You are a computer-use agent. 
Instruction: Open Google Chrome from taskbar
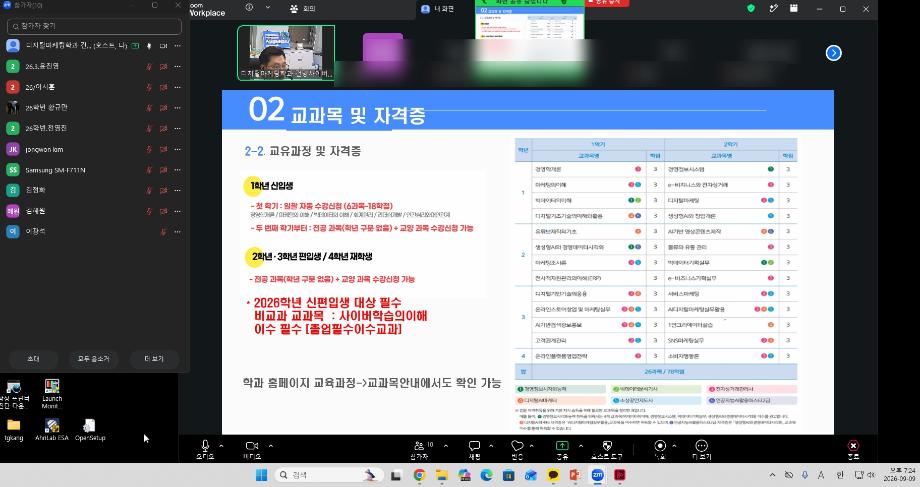tap(419, 475)
